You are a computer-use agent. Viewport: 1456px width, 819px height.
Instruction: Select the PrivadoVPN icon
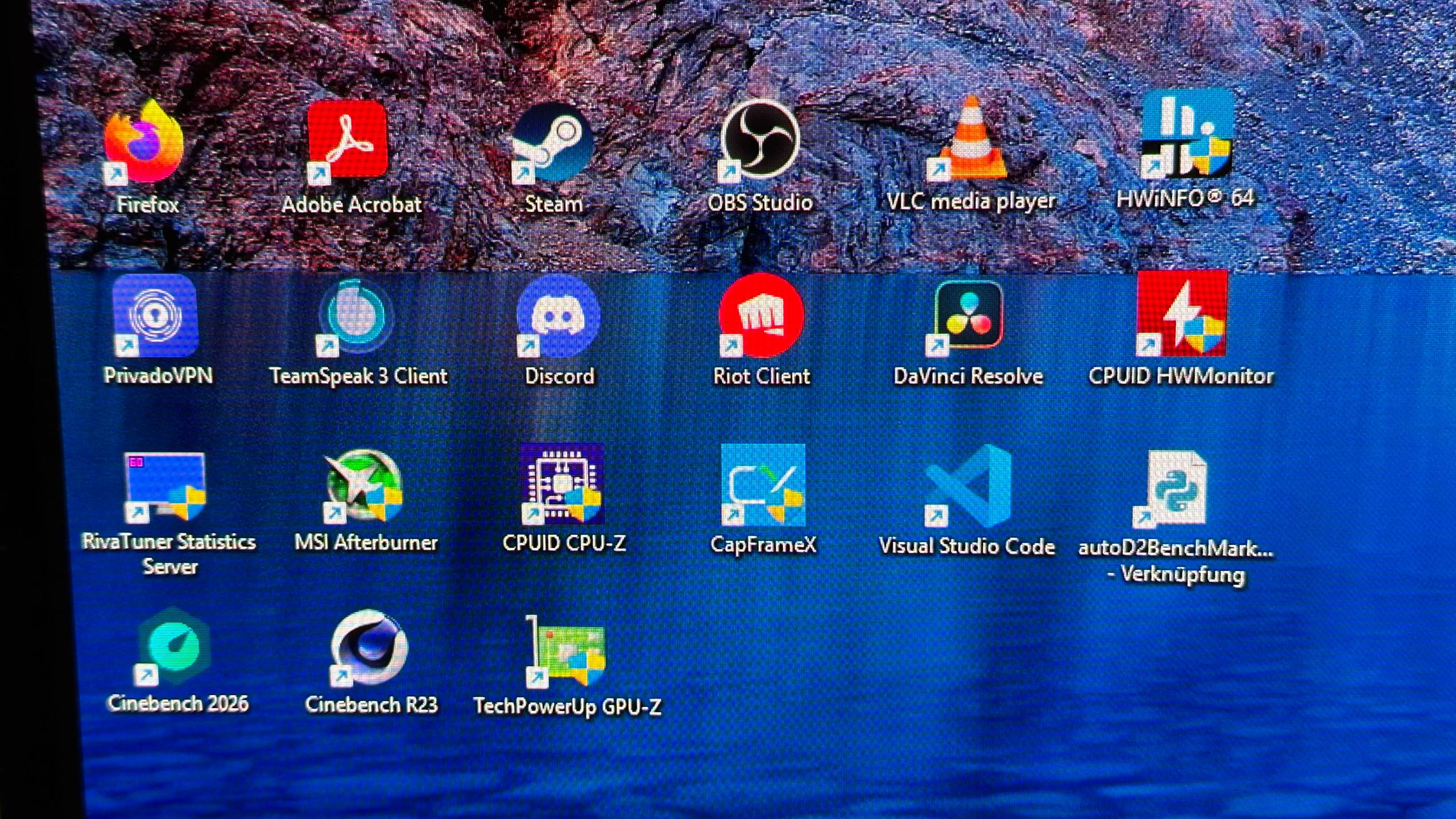pos(156,316)
